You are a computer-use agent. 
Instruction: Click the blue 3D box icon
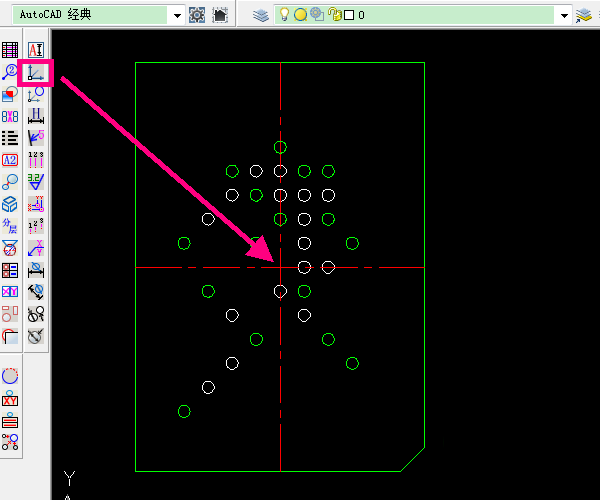tap(10, 204)
